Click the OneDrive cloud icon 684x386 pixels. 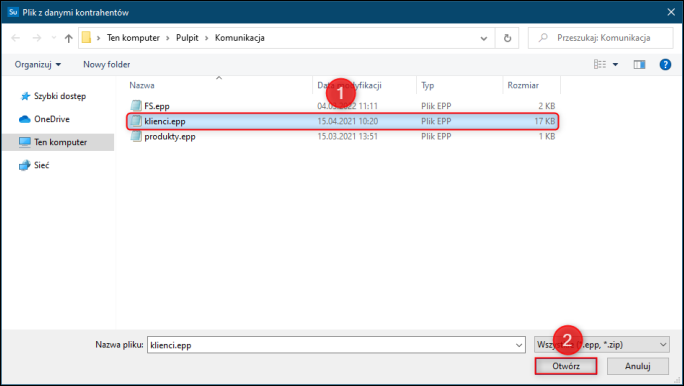pos(25,119)
